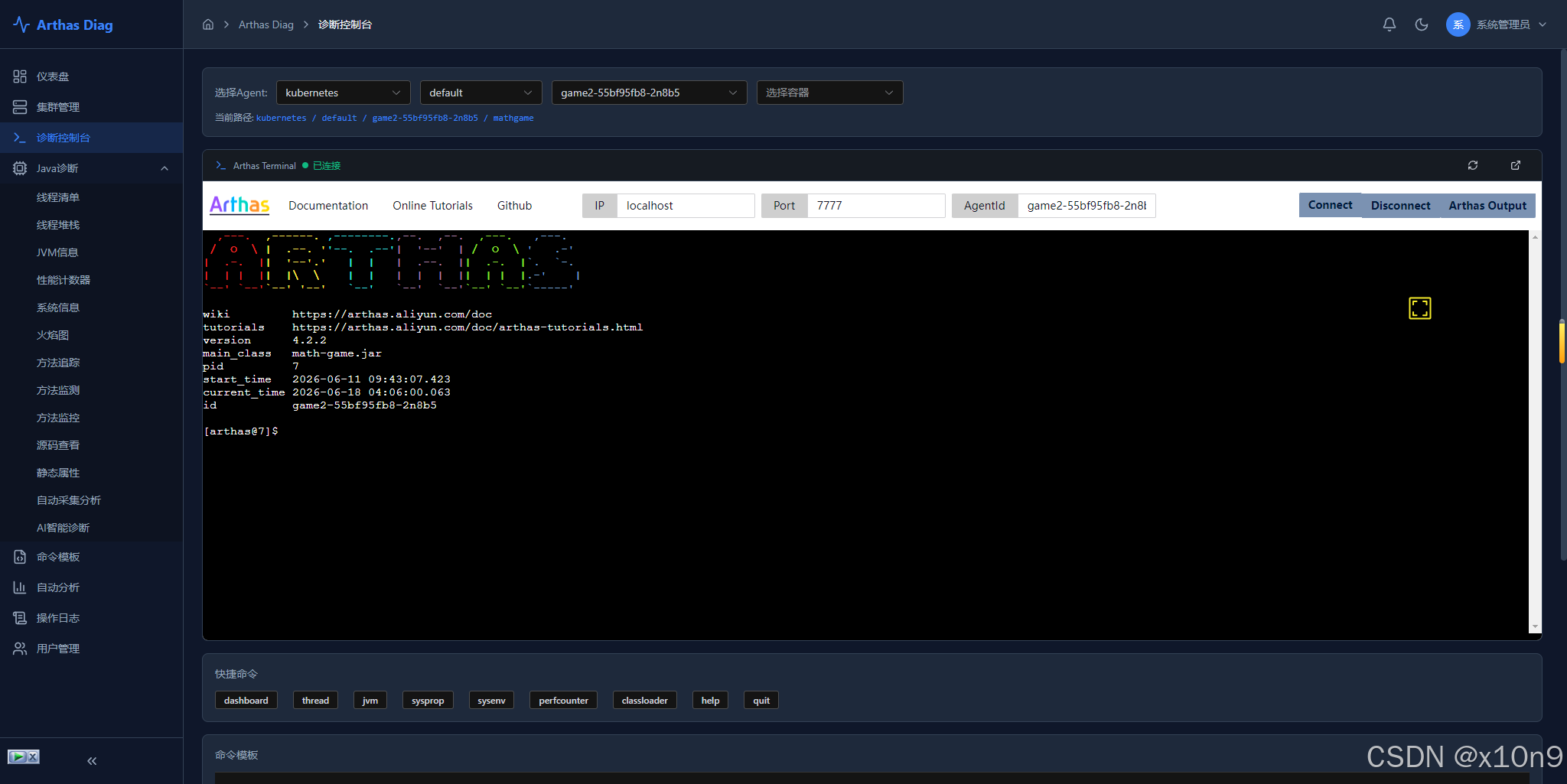The image size is (1567, 784).
Task: Refresh the Arthas terminal
Action: point(1473,165)
